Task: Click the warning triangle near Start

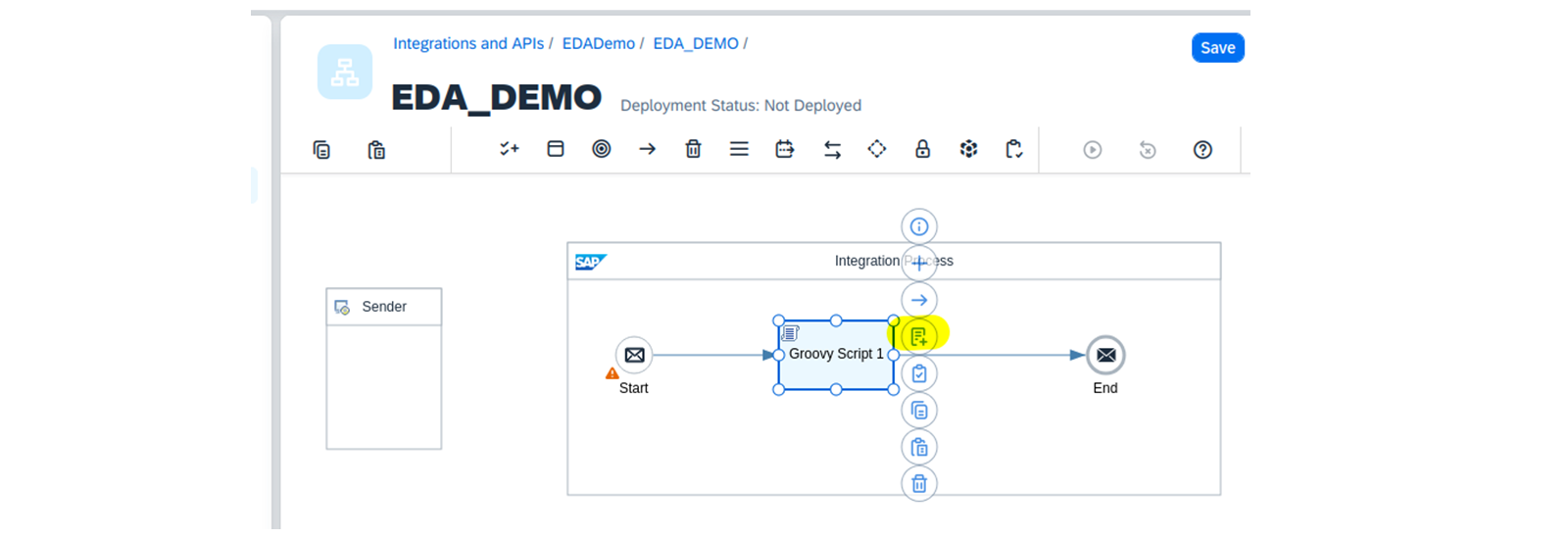Action: tap(612, 373)
